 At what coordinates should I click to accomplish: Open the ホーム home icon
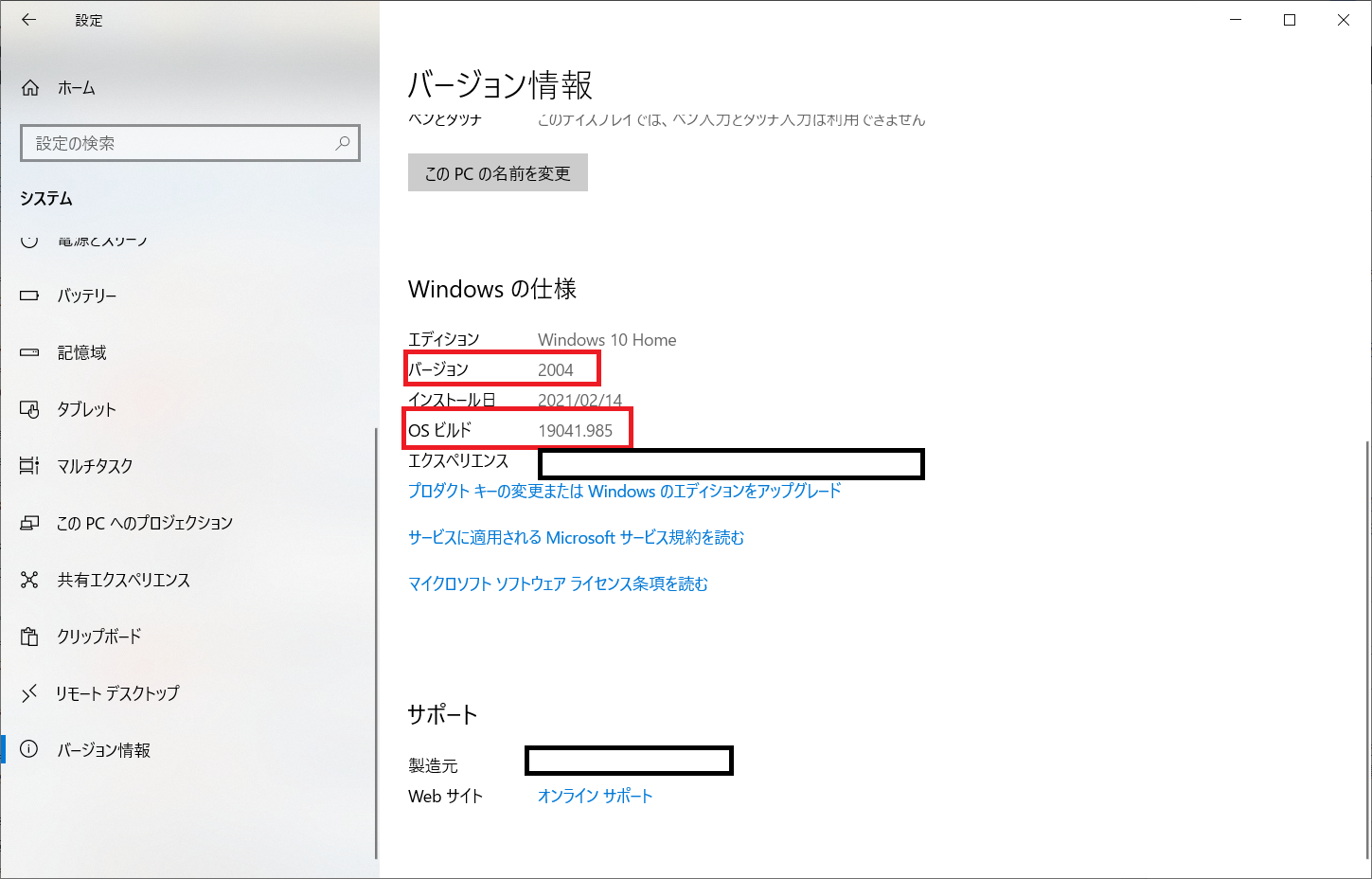click(30, 88)
